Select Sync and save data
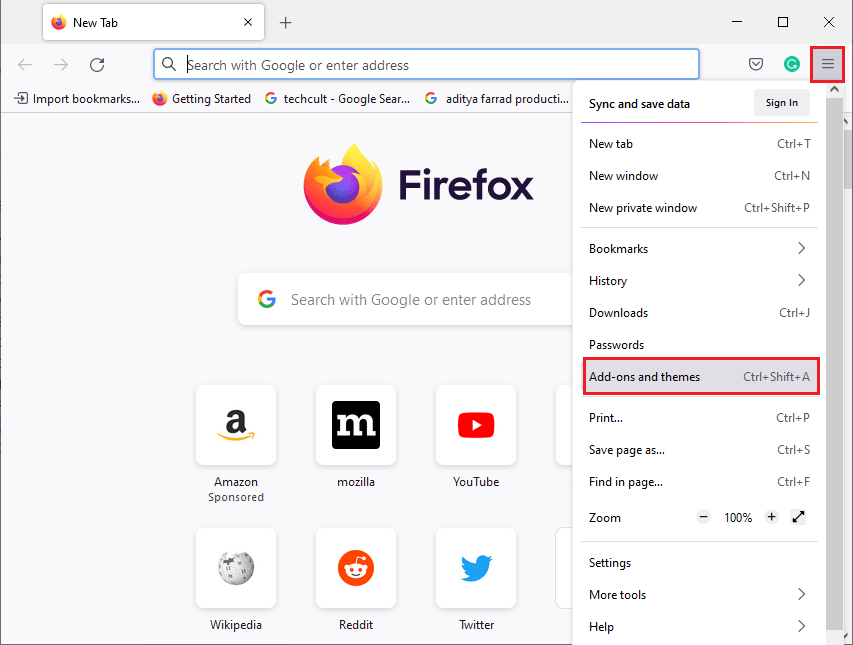 pos(639,104)
